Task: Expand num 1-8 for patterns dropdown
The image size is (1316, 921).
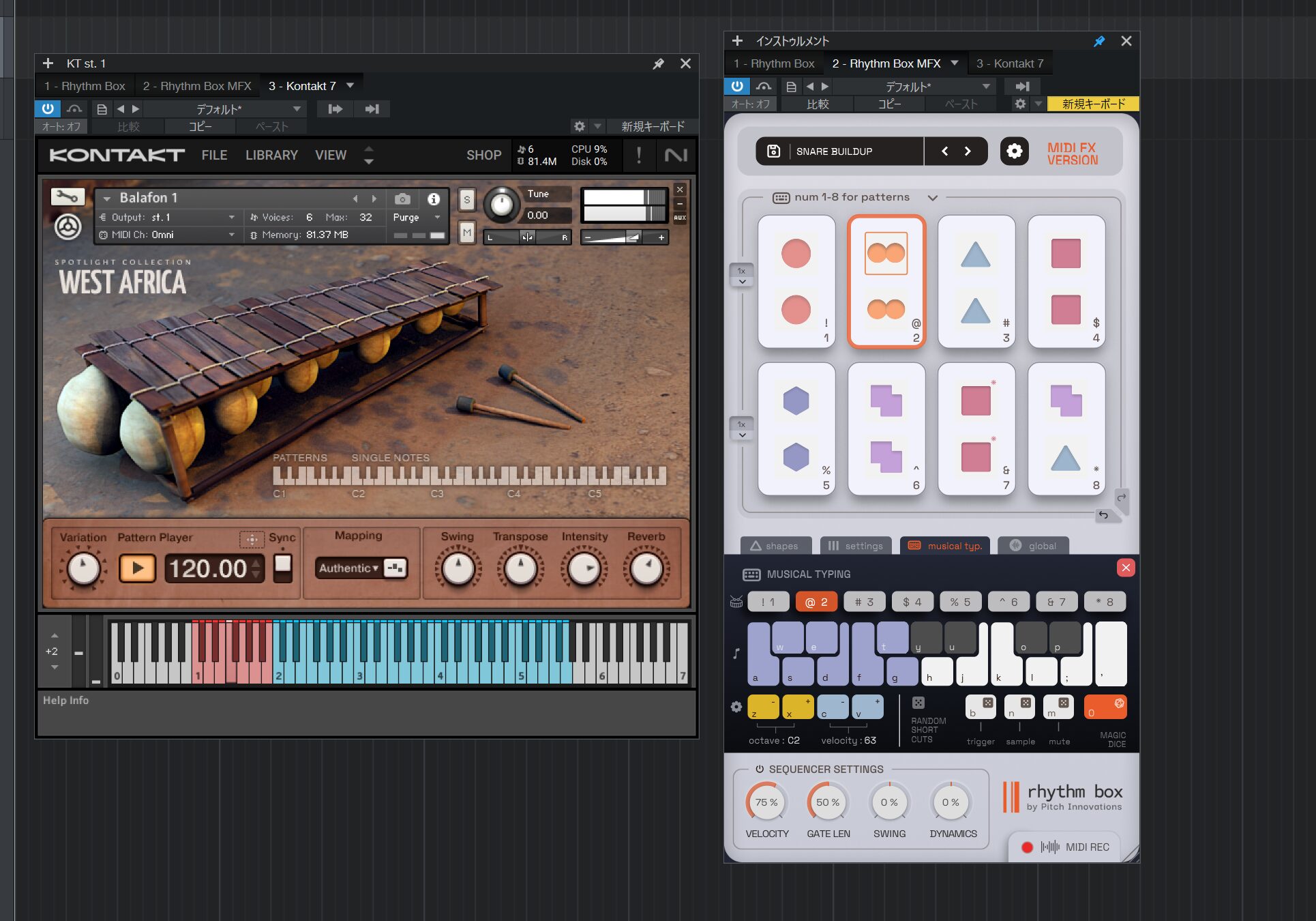Action: 932,197
